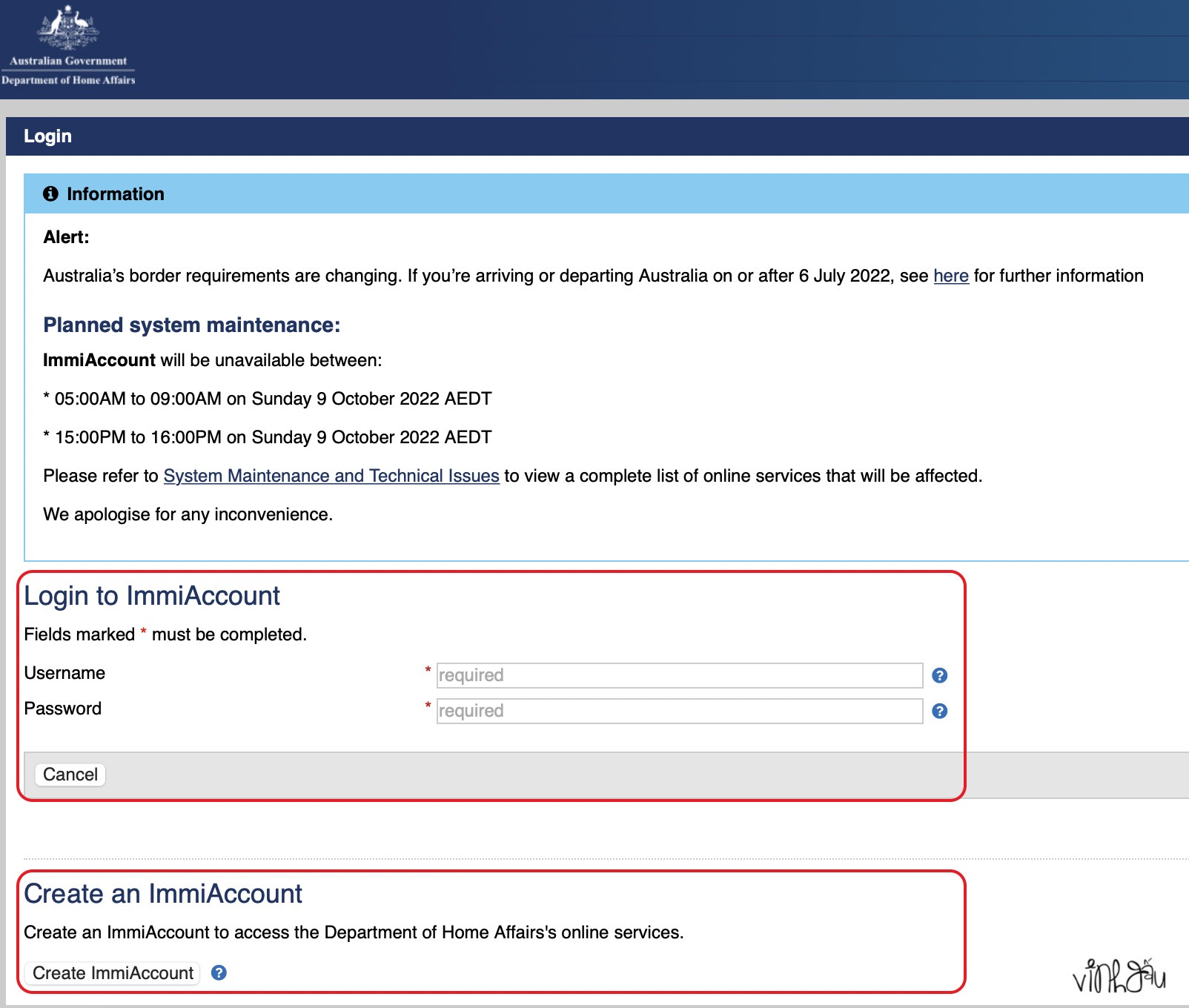Click the 'Create an ImmiAccount' heading
The height and width of the screenshot is (1008, 1189).
163,894
